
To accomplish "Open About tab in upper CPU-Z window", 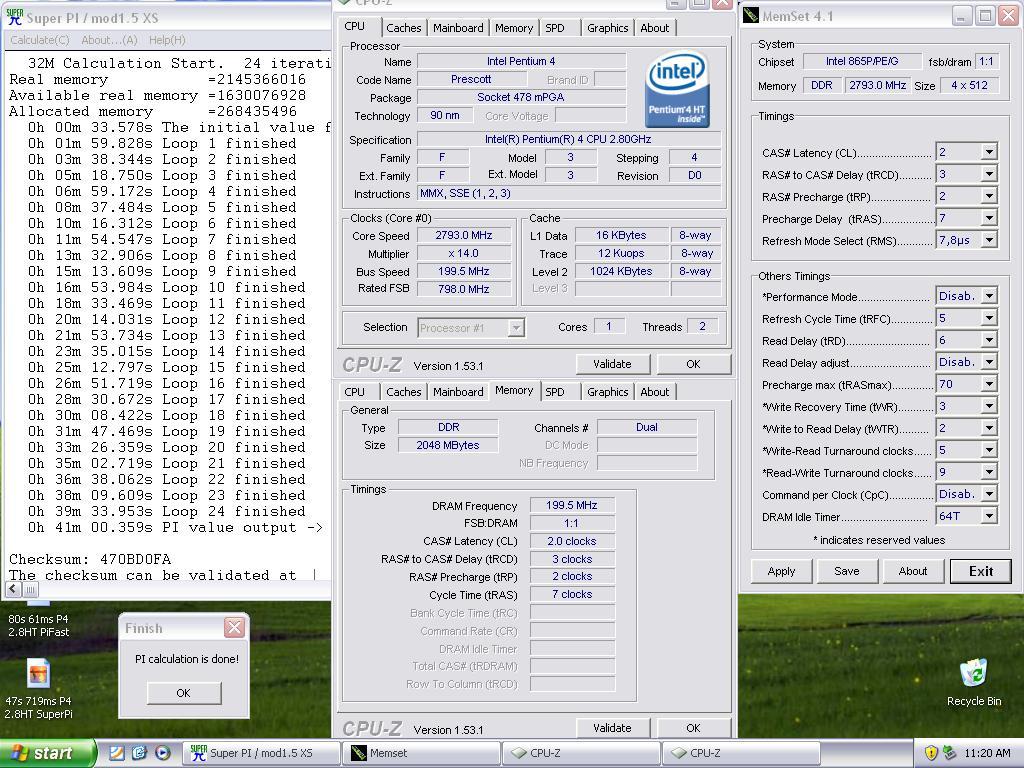I will click(x=654, y=27).
